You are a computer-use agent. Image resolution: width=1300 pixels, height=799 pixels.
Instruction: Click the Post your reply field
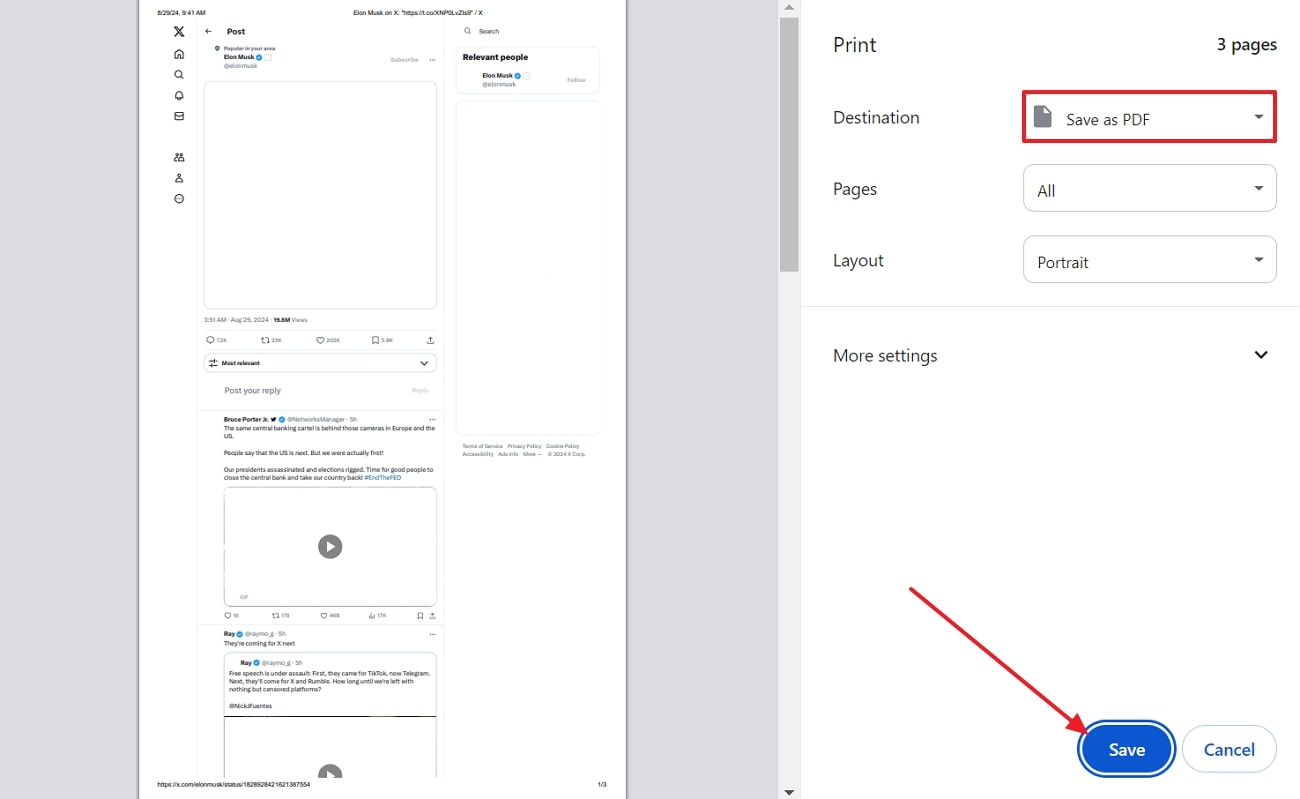click(253, 391)
